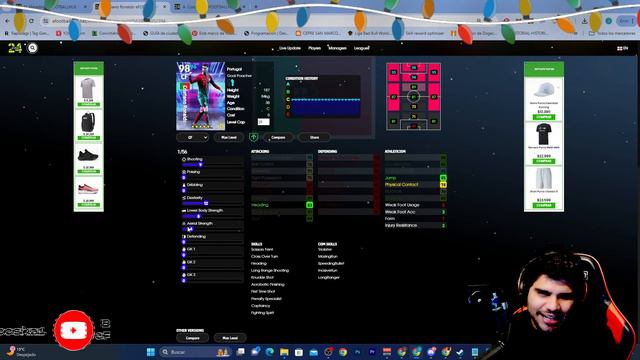Click the Max Level button under the player card
The width and height of the screenshot is (640, 360).
coord(229,138)
